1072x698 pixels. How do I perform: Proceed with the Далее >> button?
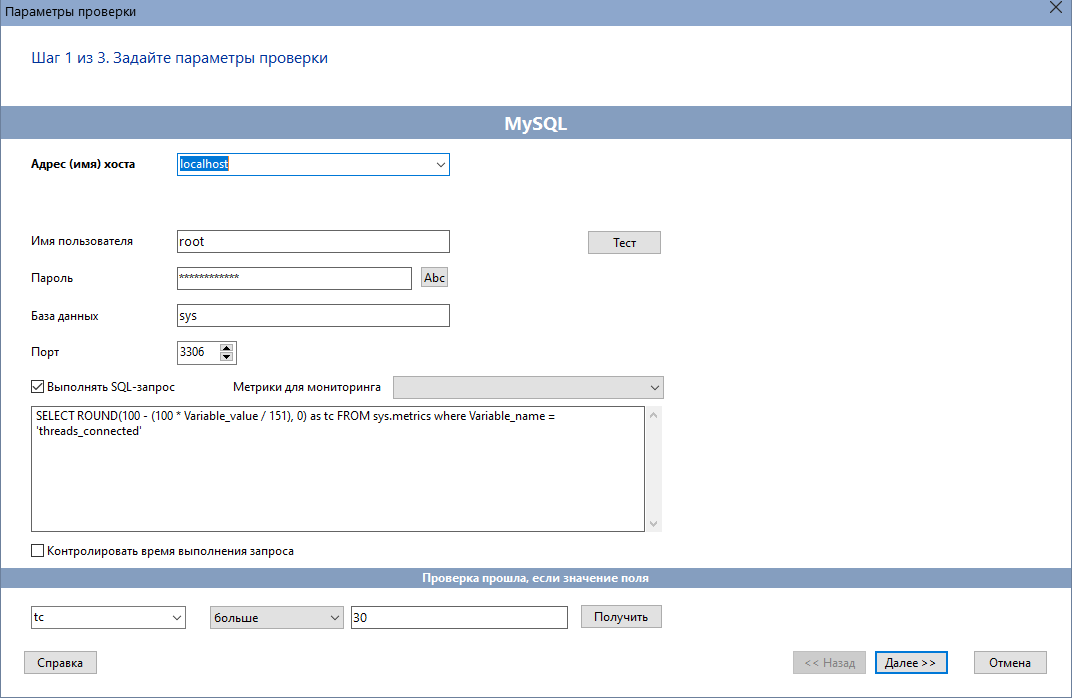pos(911,662)
